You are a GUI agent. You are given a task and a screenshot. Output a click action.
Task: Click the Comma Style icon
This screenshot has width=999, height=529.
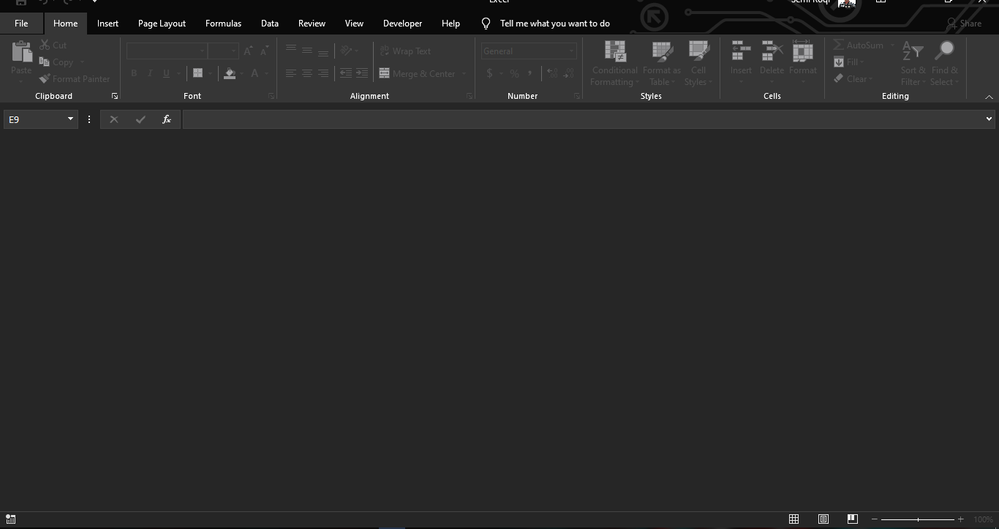pos(530,73)
